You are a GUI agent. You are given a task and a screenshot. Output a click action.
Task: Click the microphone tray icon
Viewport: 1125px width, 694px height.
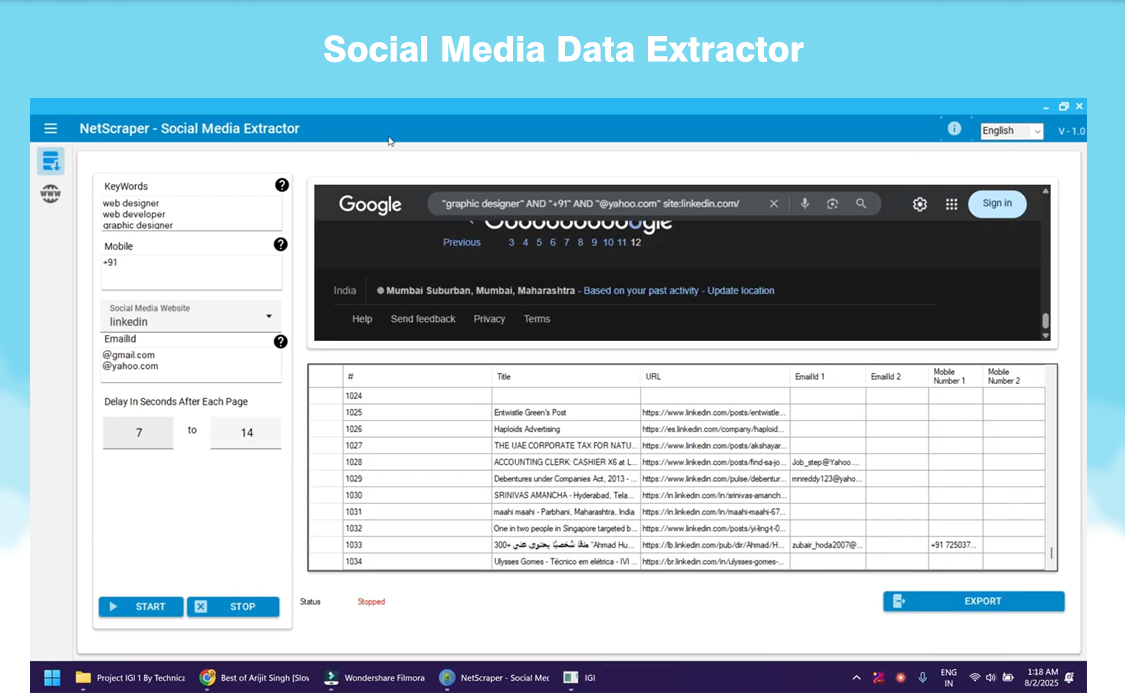(x=923, y=677)
